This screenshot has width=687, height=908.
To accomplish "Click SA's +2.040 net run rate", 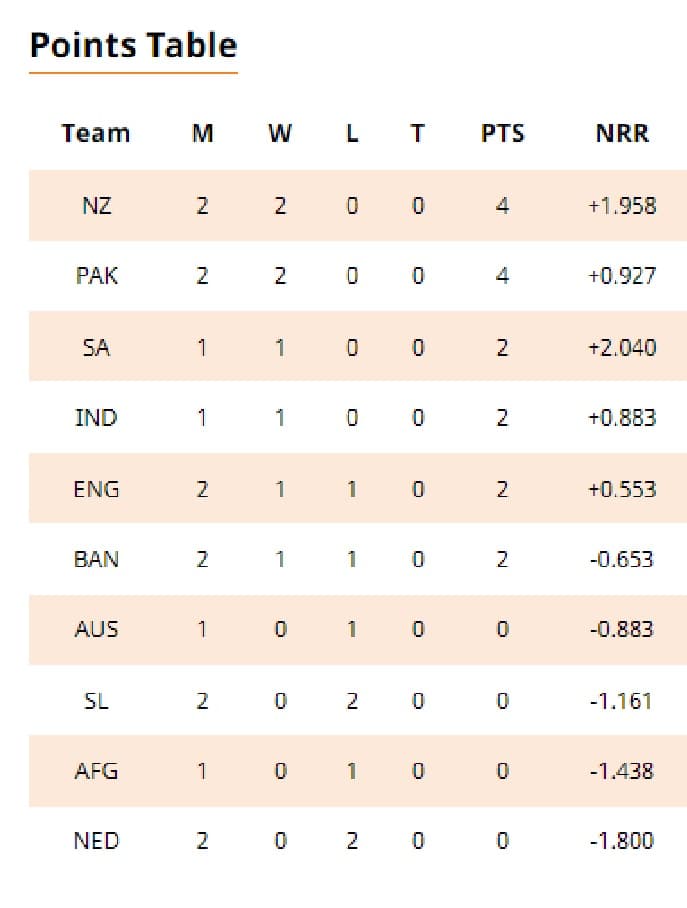I will pos(622,347).
